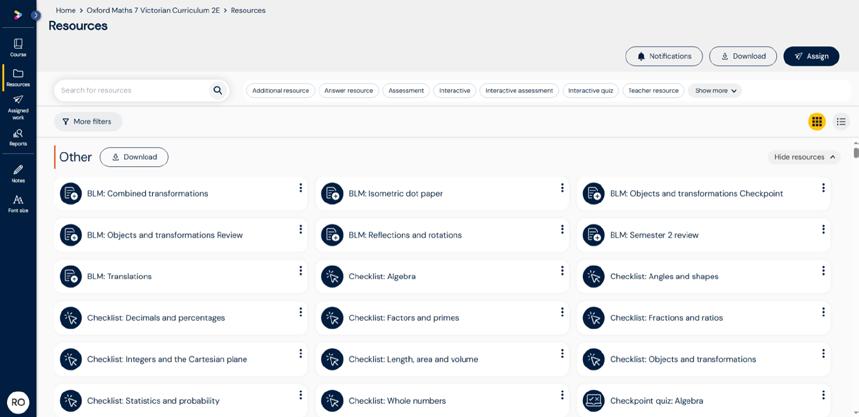The height and width of the screenshot is (417, 859).
Task: Filter by Assessment tag
Action: 406,91
